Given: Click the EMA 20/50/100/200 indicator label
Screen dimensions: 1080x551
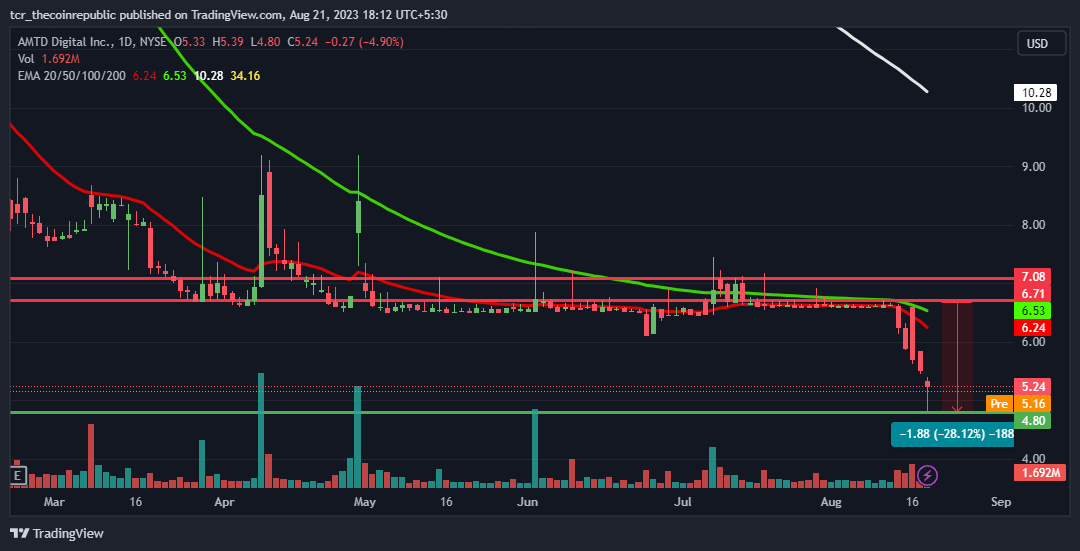Looking at the screenshot, I should (72, 76).
